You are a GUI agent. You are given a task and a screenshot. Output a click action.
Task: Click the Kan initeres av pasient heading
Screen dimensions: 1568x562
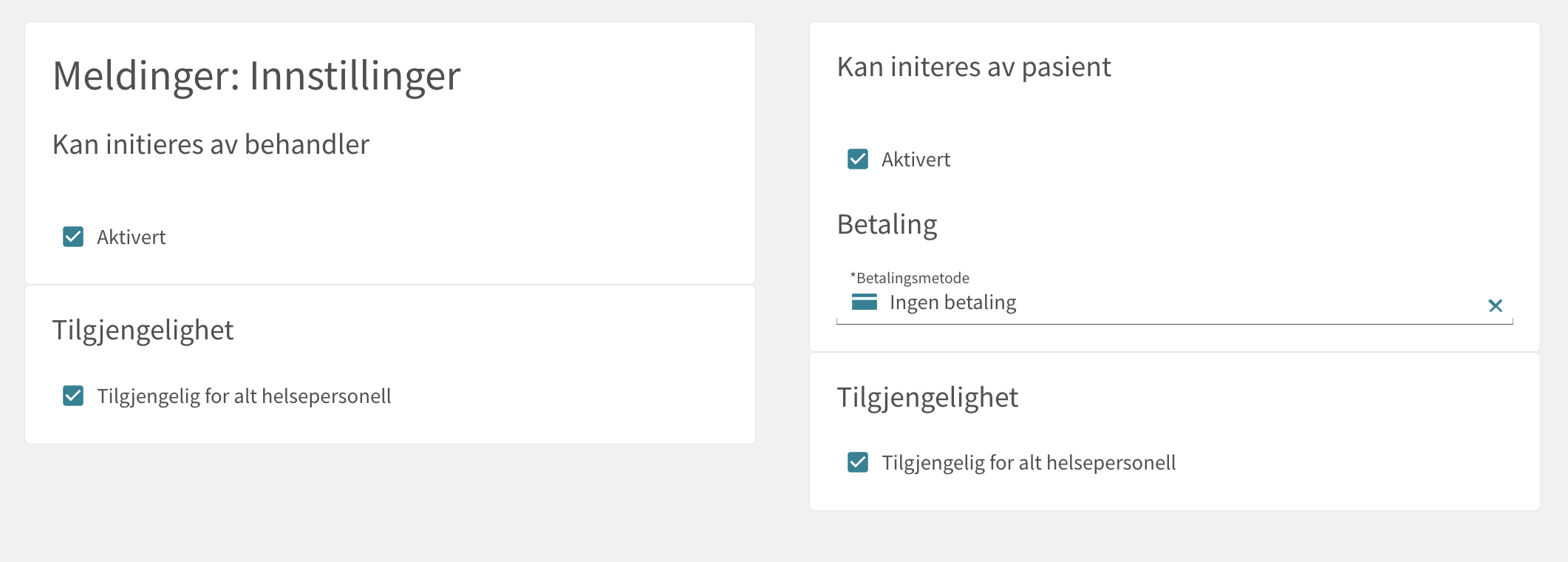[x=974, y=67]
